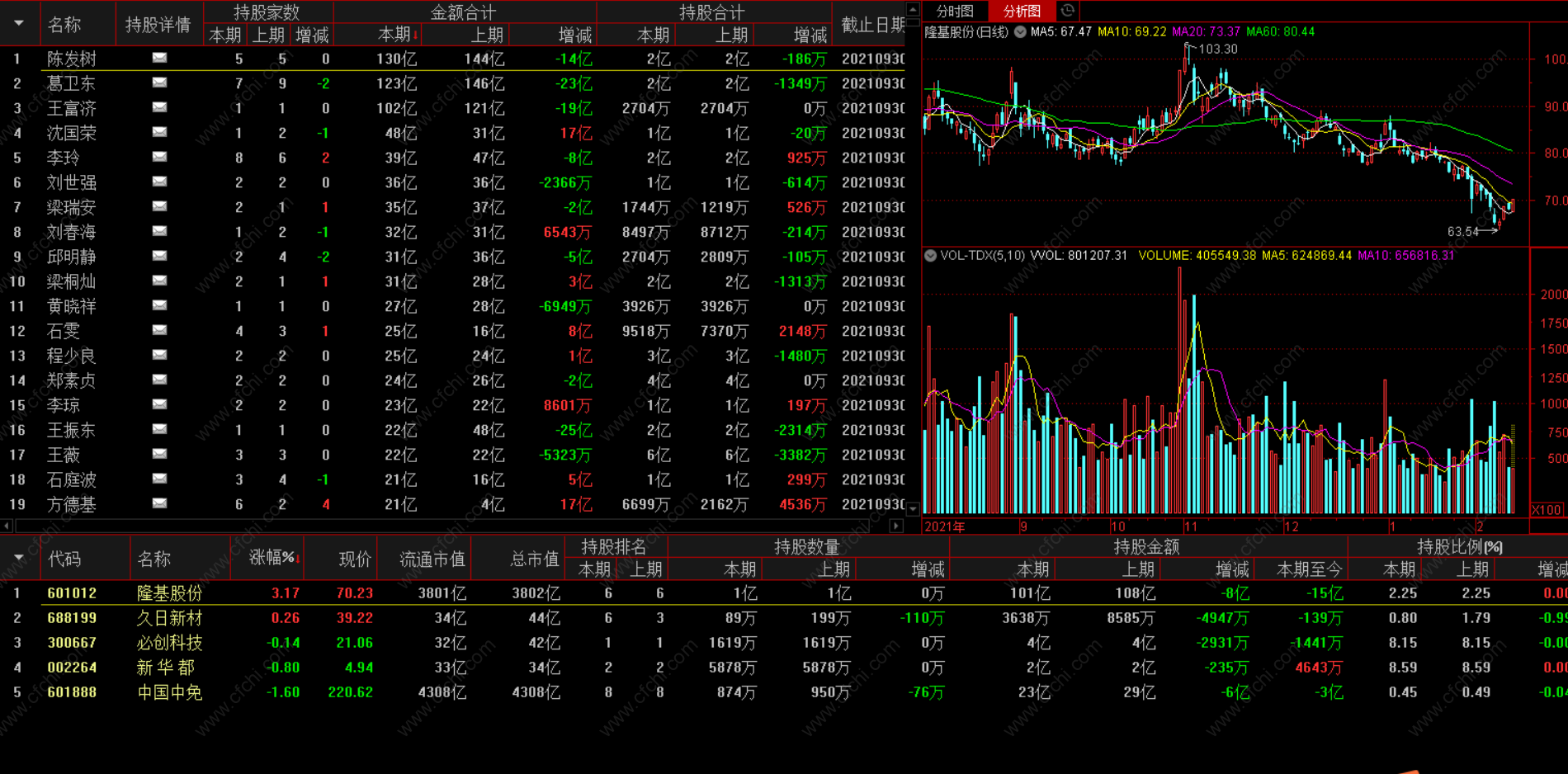The height and width of the screenshot is (774, 1568).
Task: Sort stock table by 涨幅% column
Action: click(273, 559)
